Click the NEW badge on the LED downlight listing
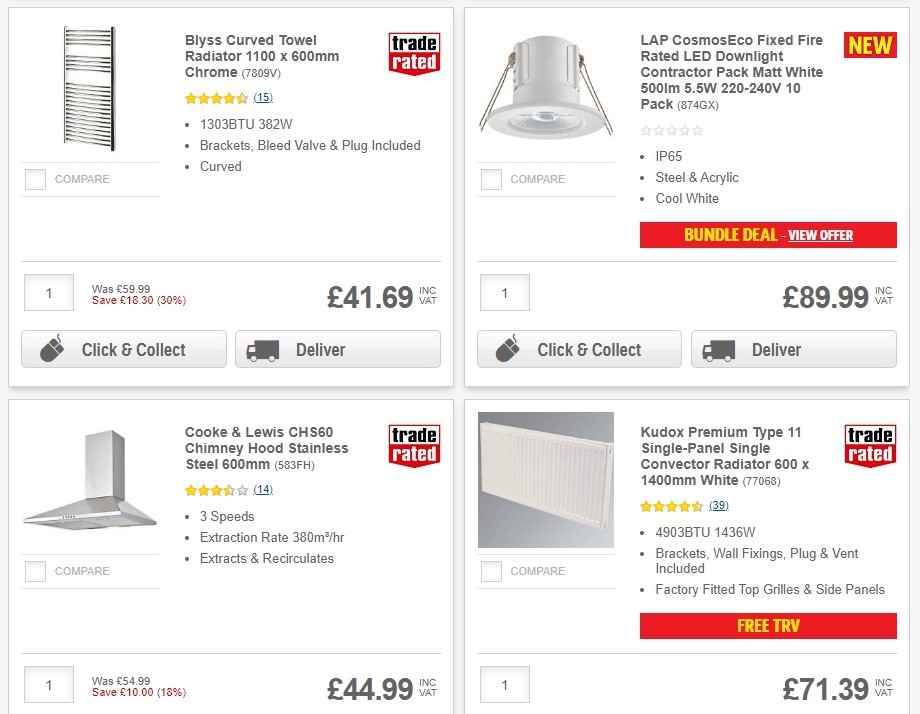Viewport: 920px width, 714px height. 869,45
